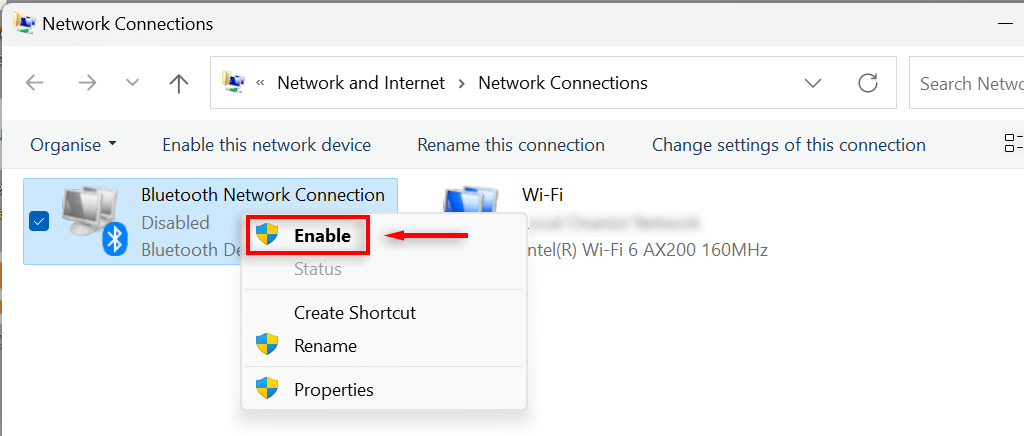Viewport: 1024px width, 436px height.
Task: Uncheck the Bluetooth Network Connection checkbox
Action: pos(39,221)
